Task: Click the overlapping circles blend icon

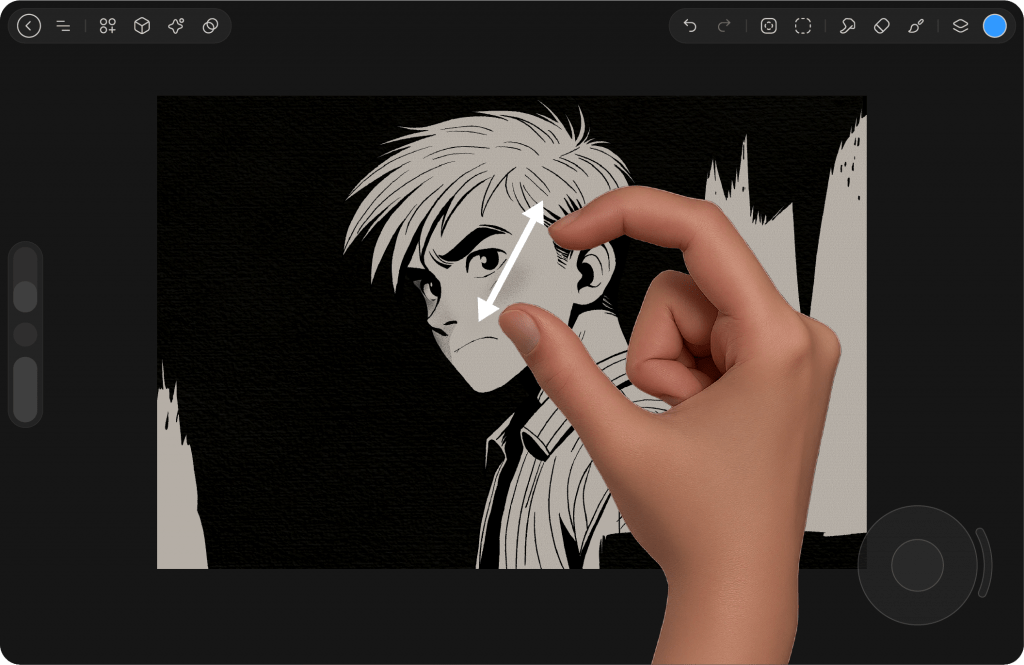Action: pyautogui.click(x=210, y=26)
